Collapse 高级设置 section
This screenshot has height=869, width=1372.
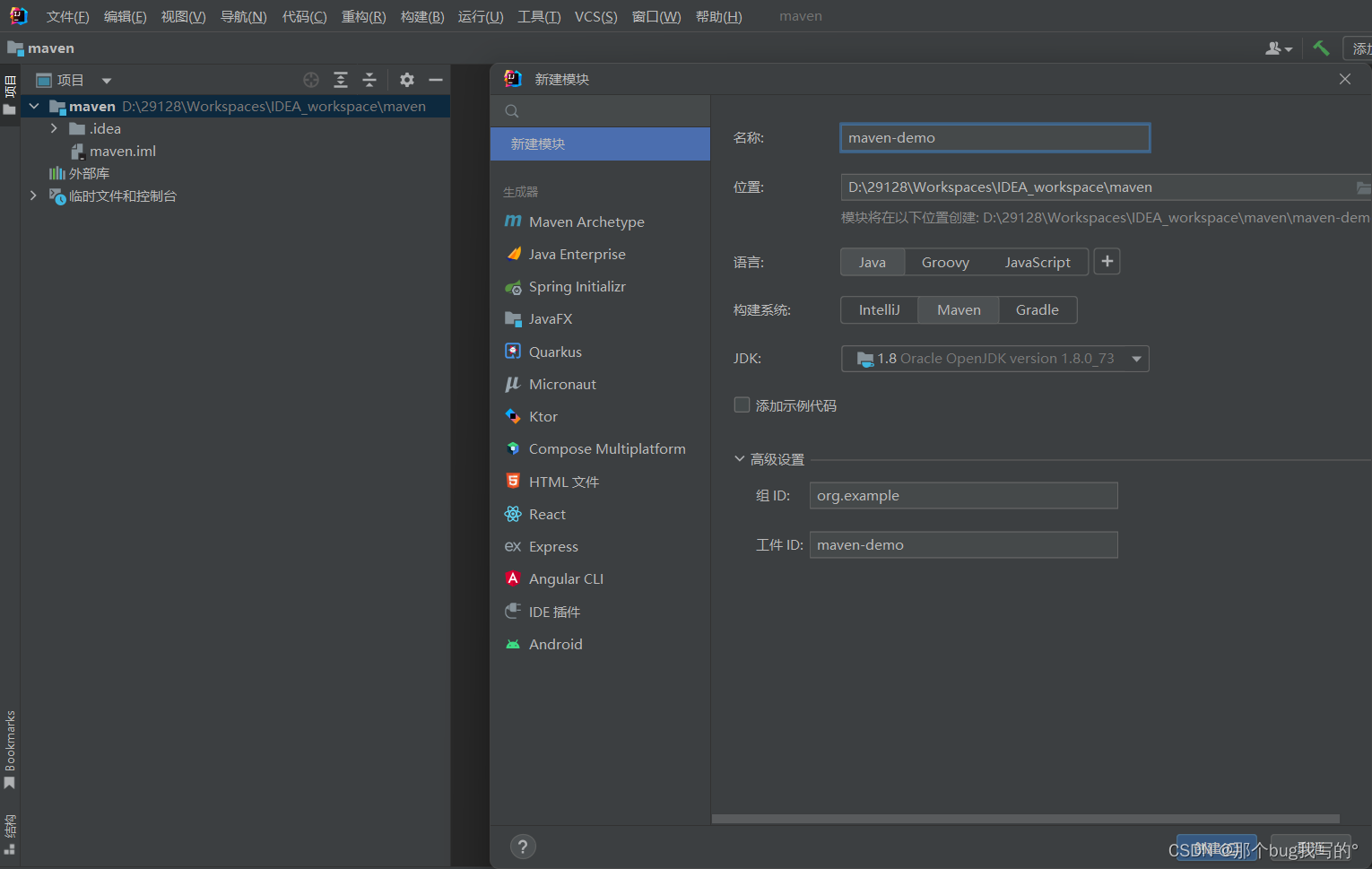(x=740, y=459)
